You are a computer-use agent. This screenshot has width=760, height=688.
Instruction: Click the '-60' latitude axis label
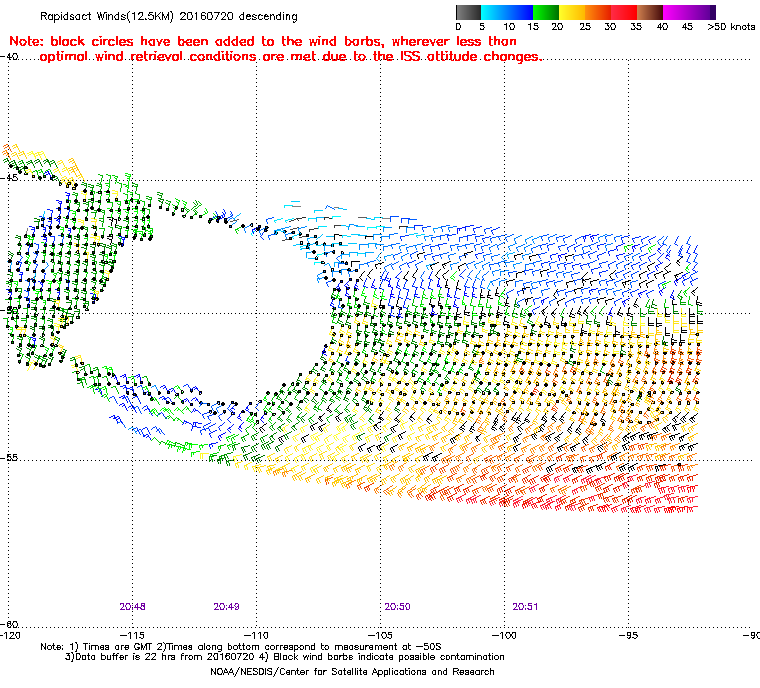tap(9, 624)
